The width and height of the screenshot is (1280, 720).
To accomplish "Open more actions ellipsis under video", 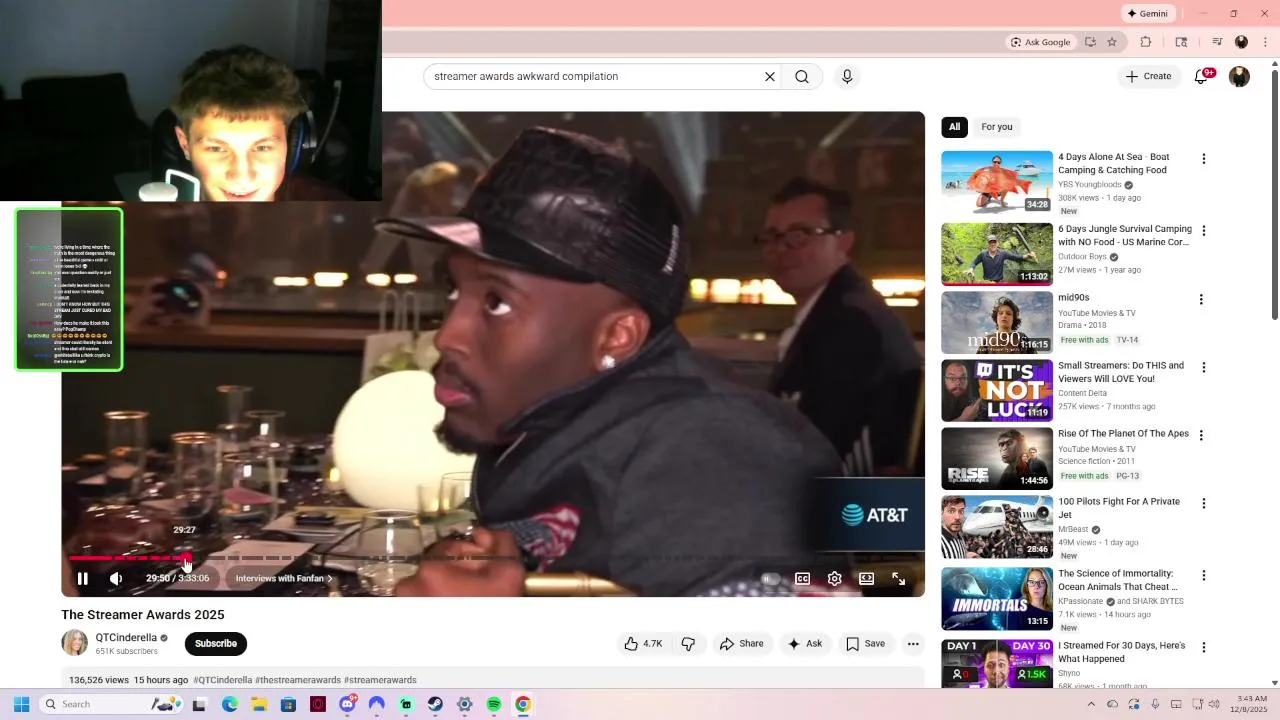I will (x=913, y=644).
